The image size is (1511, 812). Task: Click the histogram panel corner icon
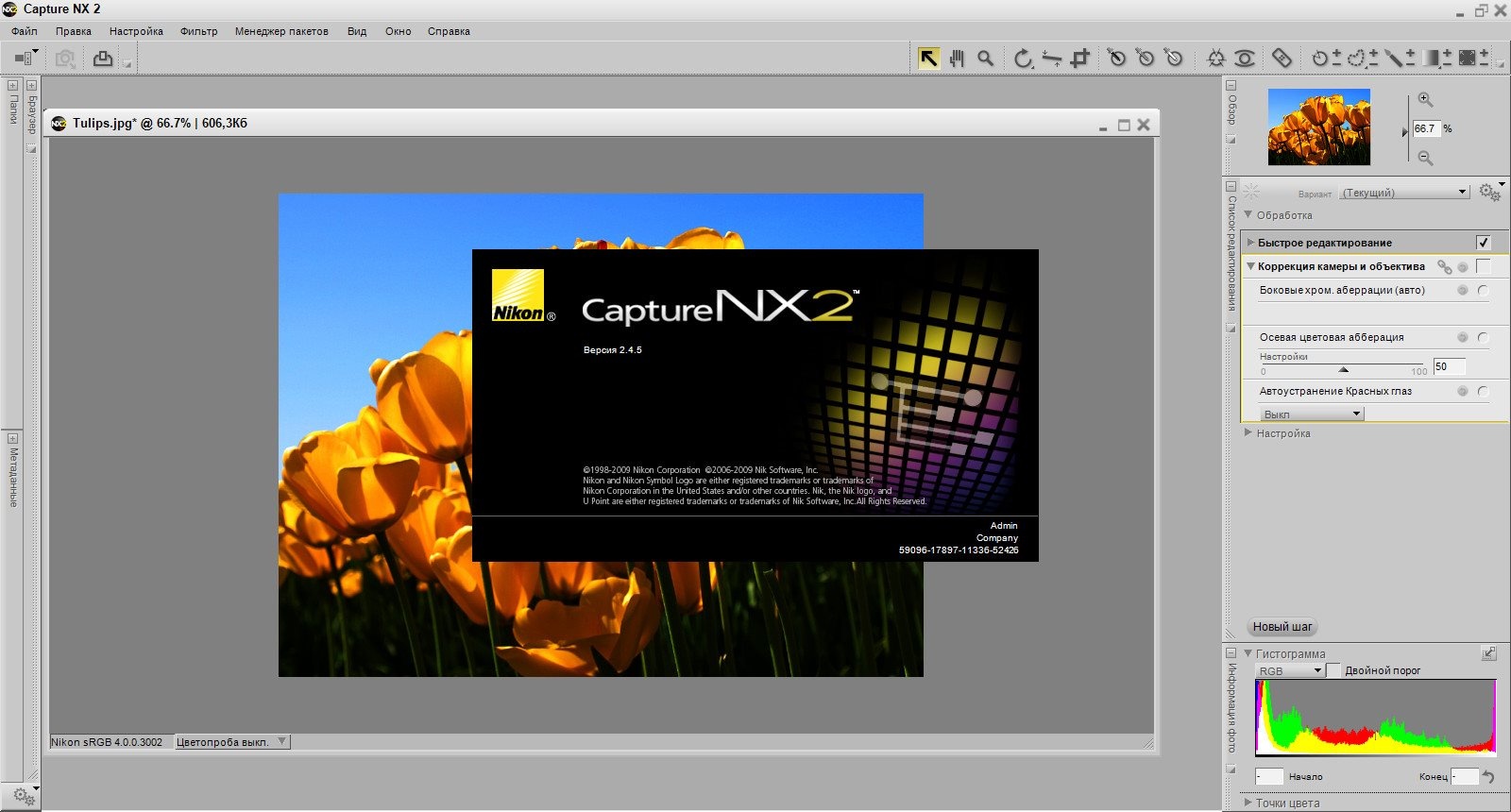click(1489, 653)
